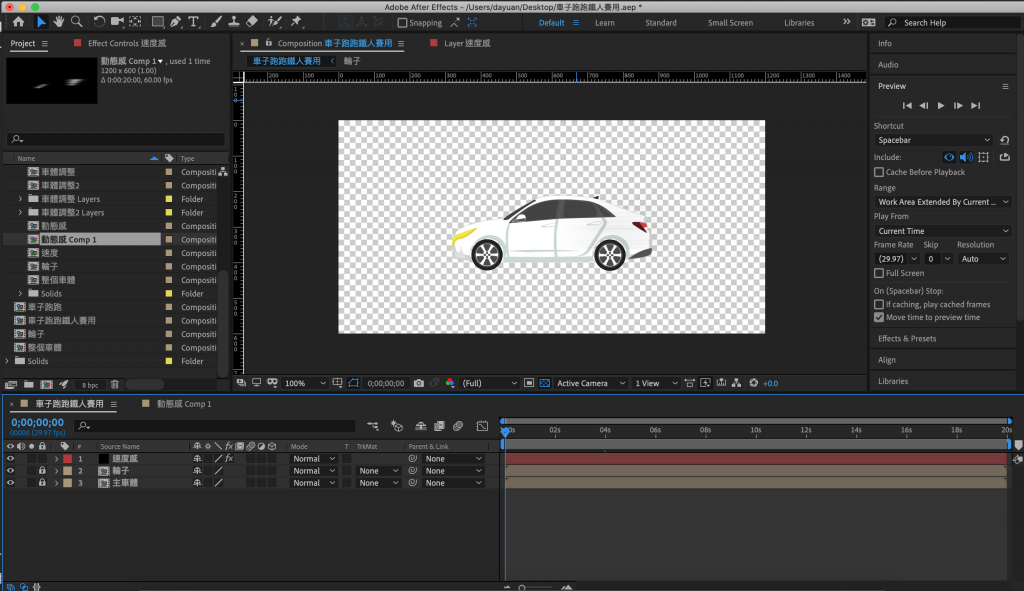Click the Home icon in toolbar
The height and width of the screenshot is (591, 1024).
[x=18, y=22]
